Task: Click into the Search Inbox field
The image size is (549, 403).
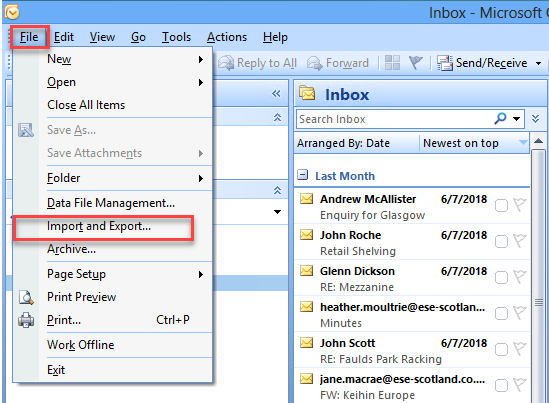Action: click(394, 119)
